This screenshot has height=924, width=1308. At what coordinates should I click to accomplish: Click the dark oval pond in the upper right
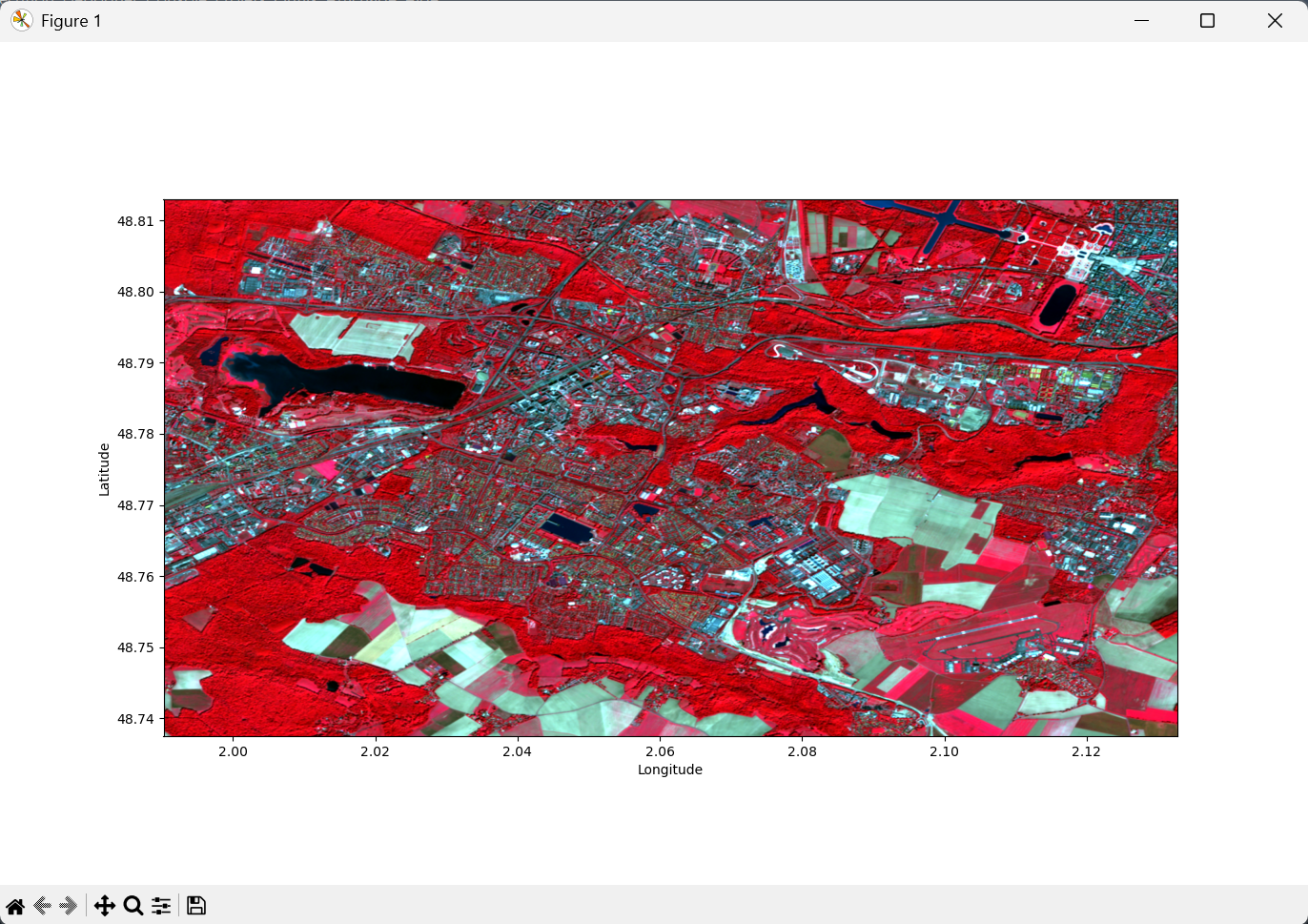pyautogui.click(x=1056, y=304)
